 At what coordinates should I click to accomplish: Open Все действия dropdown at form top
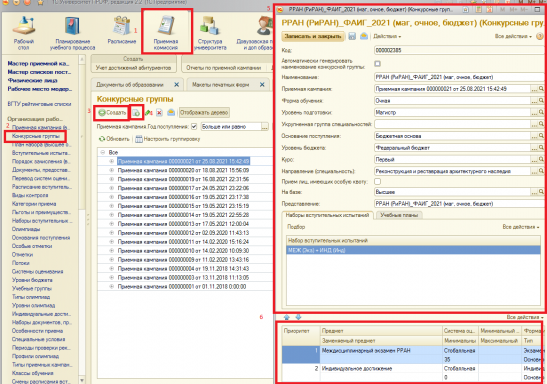[513, 36]
